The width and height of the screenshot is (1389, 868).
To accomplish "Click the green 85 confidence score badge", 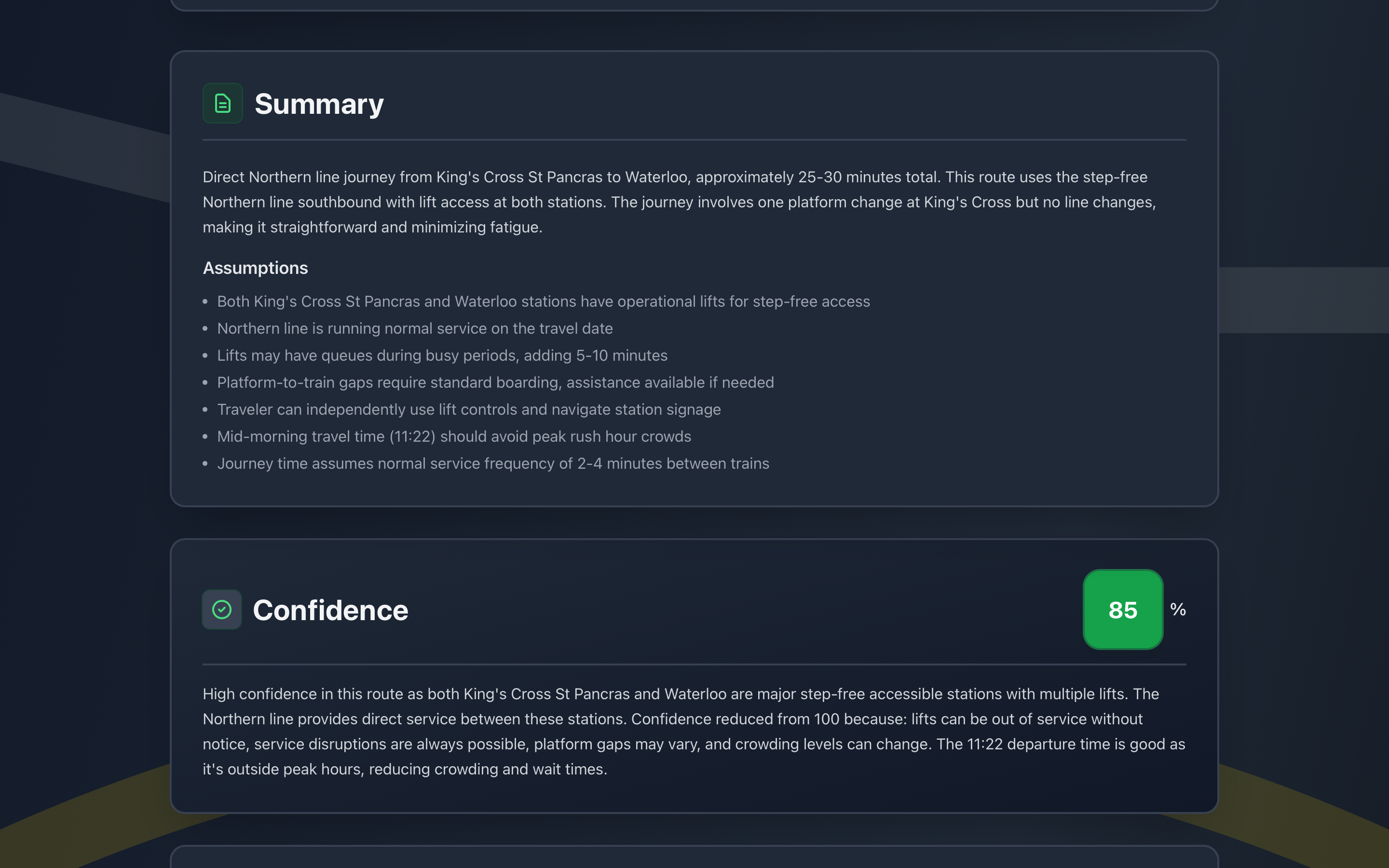I will point(1122,610).
